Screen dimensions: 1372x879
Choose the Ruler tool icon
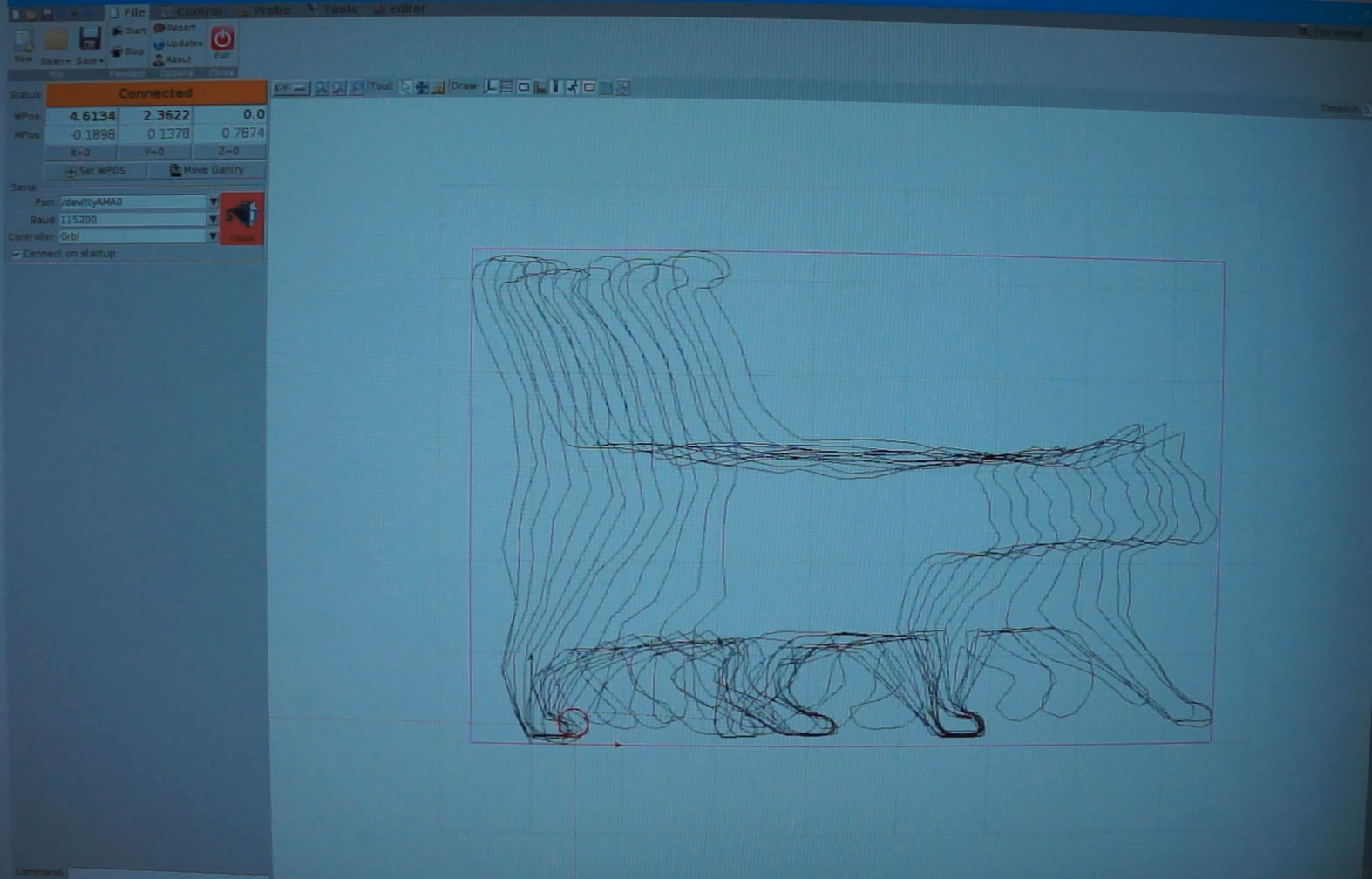438,87
